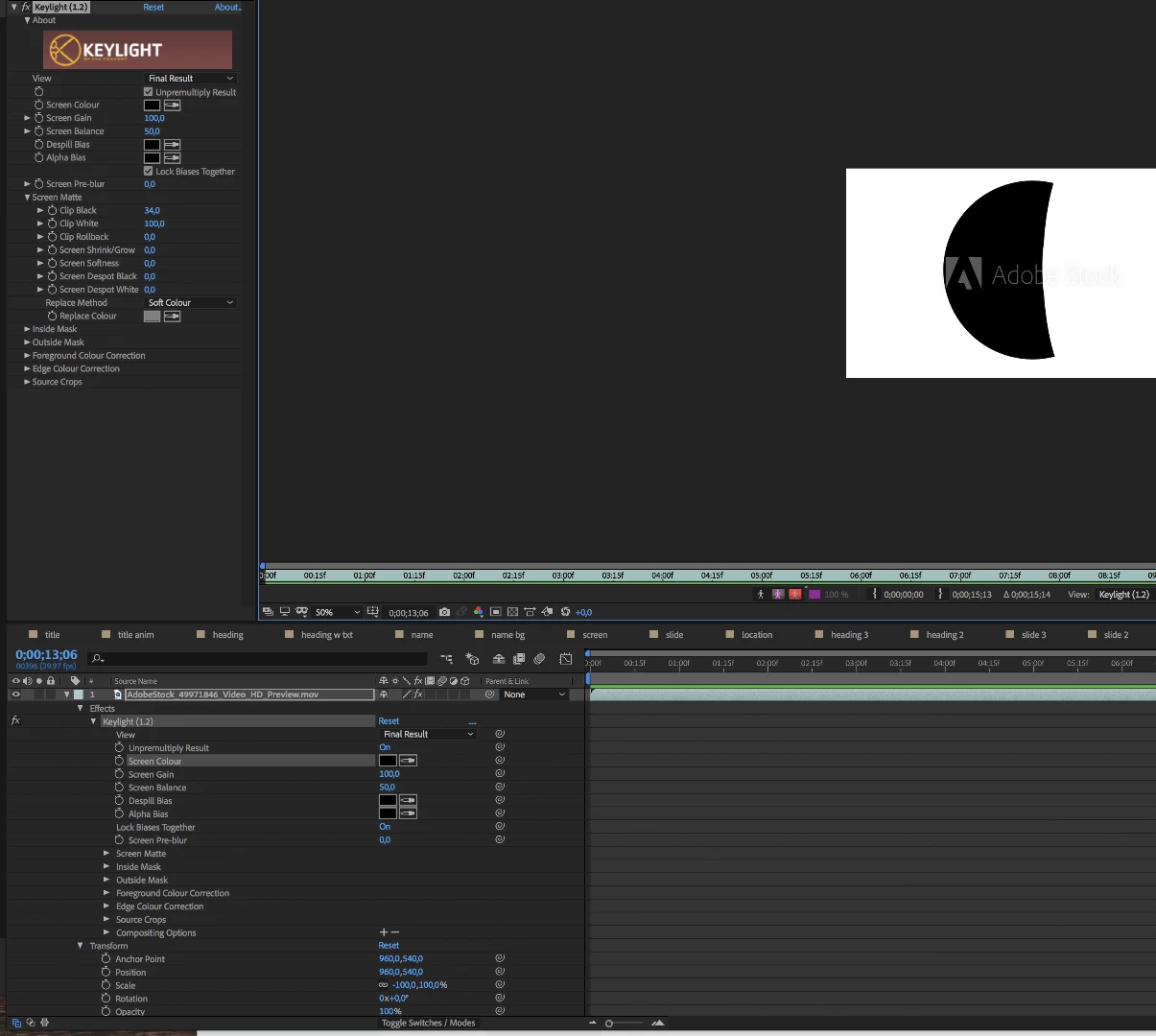Toggle Screen Softness stopwatch
This screenshot has width=1156, height=1036.
point(53,263)
